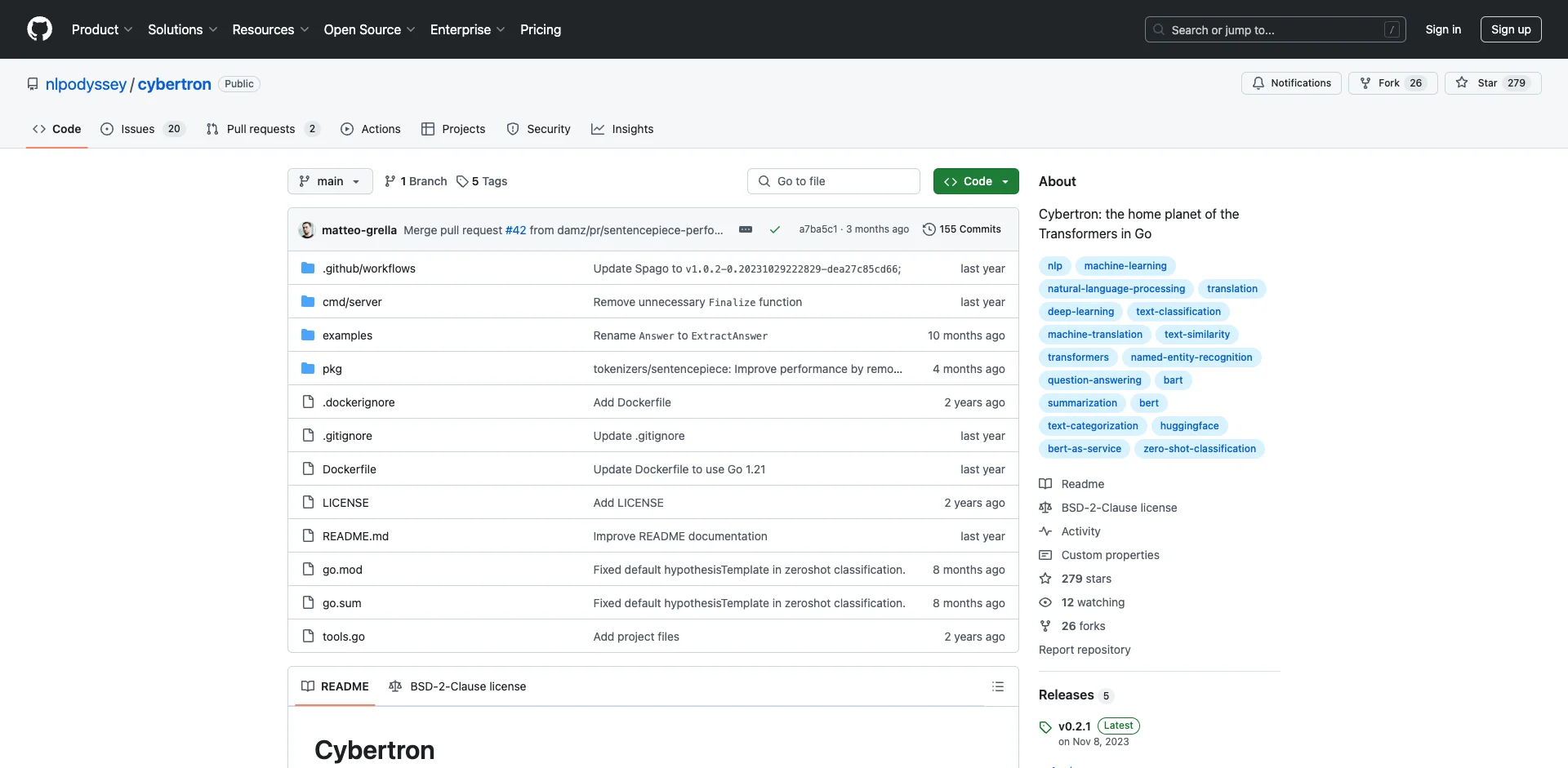The height and width of the screenshot is (768, 1568).
Task: Open the .gitignore file
Action: [x=347, y=436]
